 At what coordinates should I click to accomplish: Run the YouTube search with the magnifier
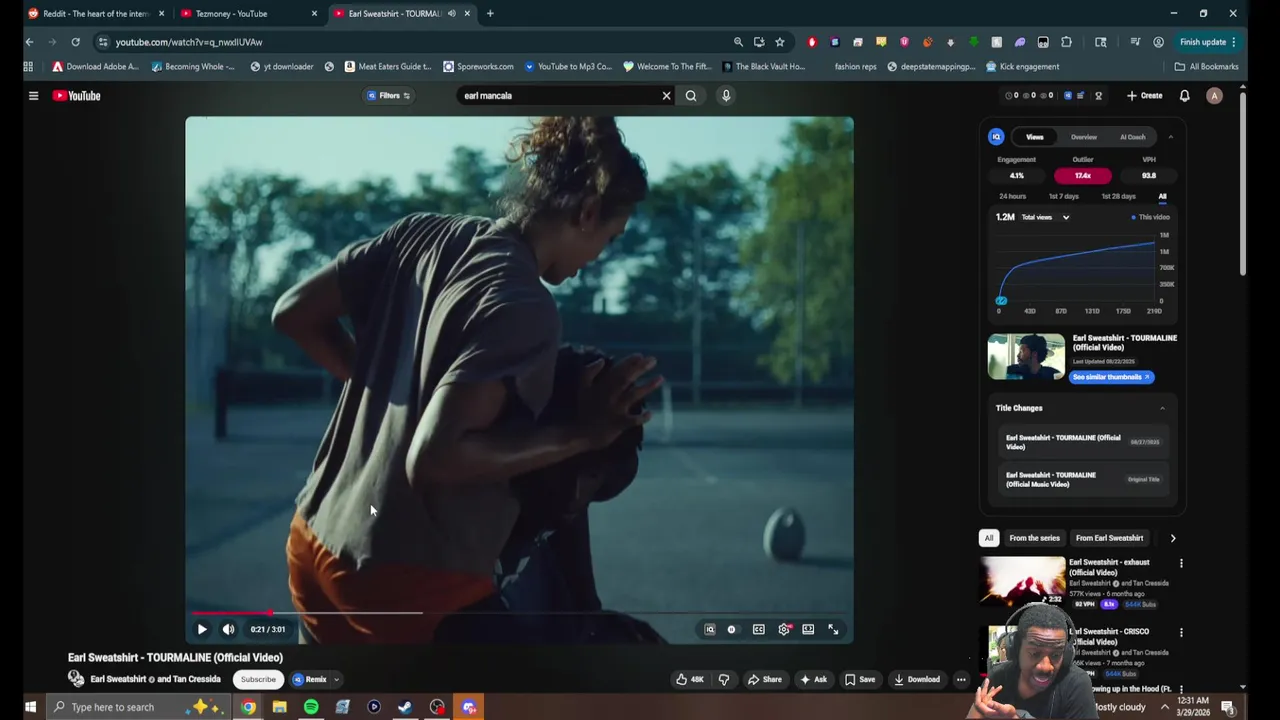click(x=691, y=96)
